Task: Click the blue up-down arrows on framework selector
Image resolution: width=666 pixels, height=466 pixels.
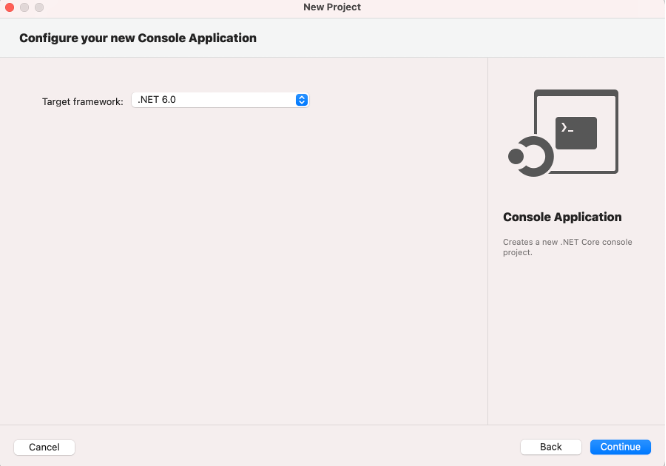Action: point(302,100)
